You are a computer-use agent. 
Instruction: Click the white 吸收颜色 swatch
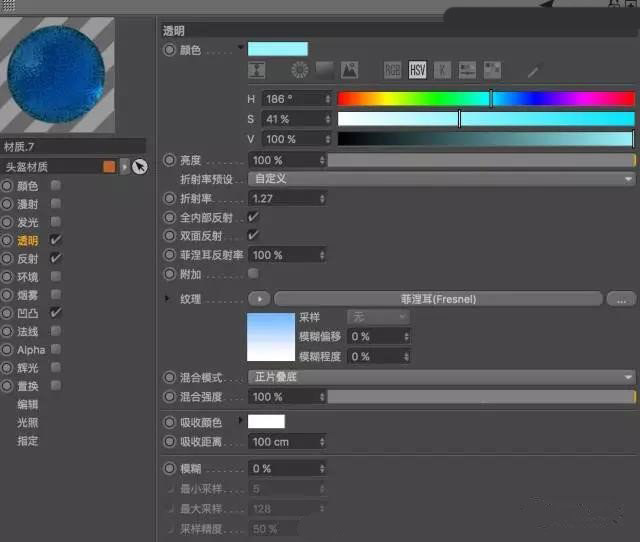pyautogui.click(x=266, y=422)
